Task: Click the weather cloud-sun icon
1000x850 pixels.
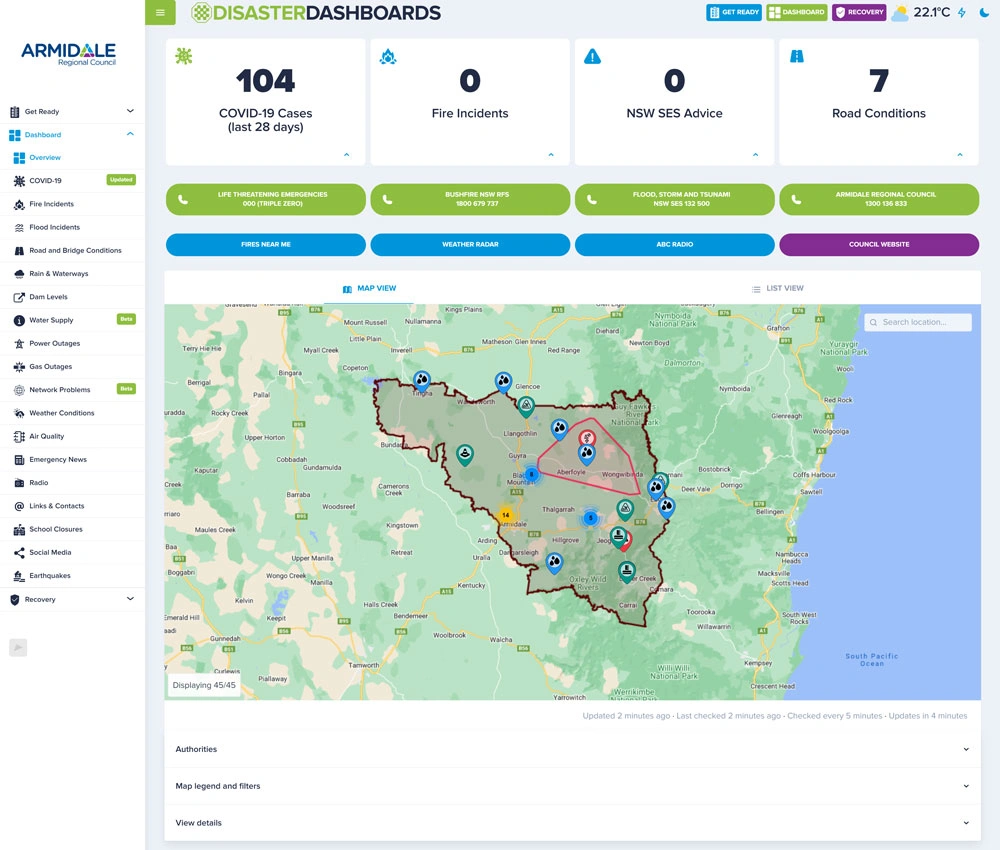Action: (900, 13)
